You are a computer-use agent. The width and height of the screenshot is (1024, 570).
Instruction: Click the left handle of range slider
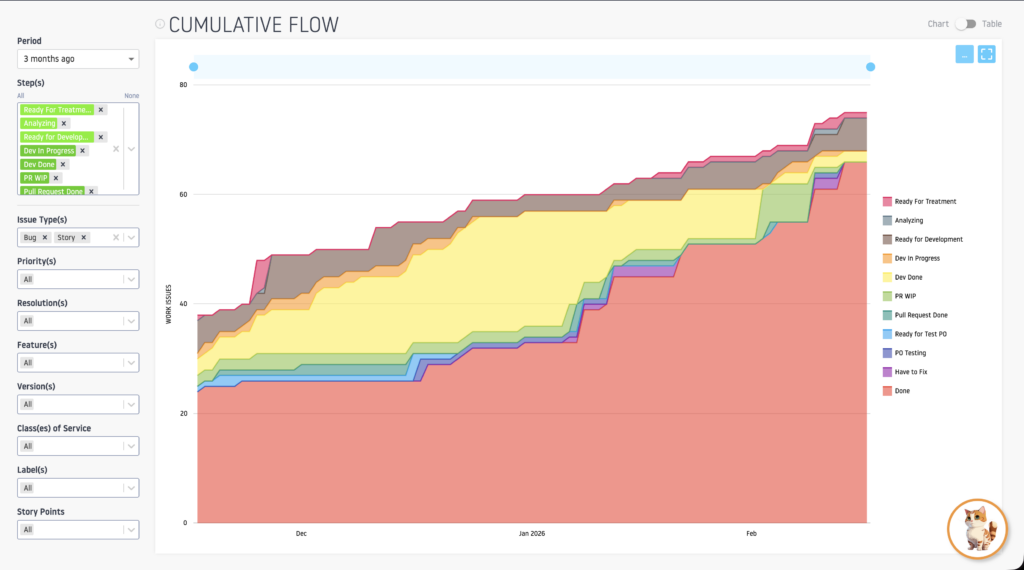(x=193, y=67)
